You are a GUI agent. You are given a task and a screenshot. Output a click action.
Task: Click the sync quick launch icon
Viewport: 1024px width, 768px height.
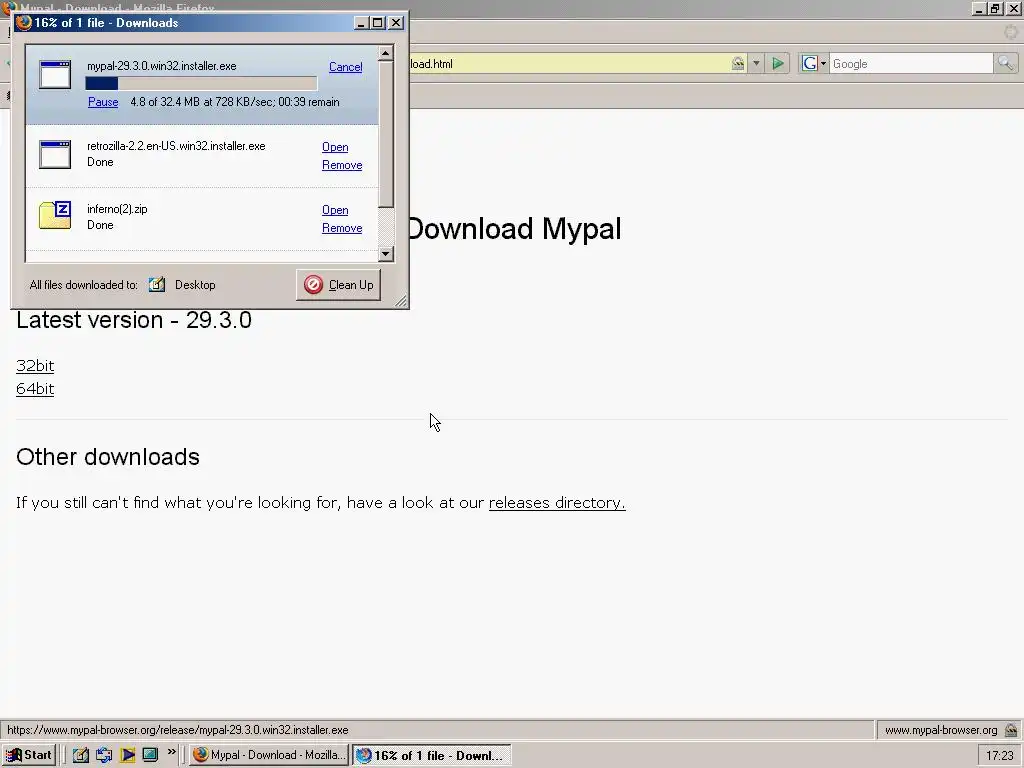(104, 755)
